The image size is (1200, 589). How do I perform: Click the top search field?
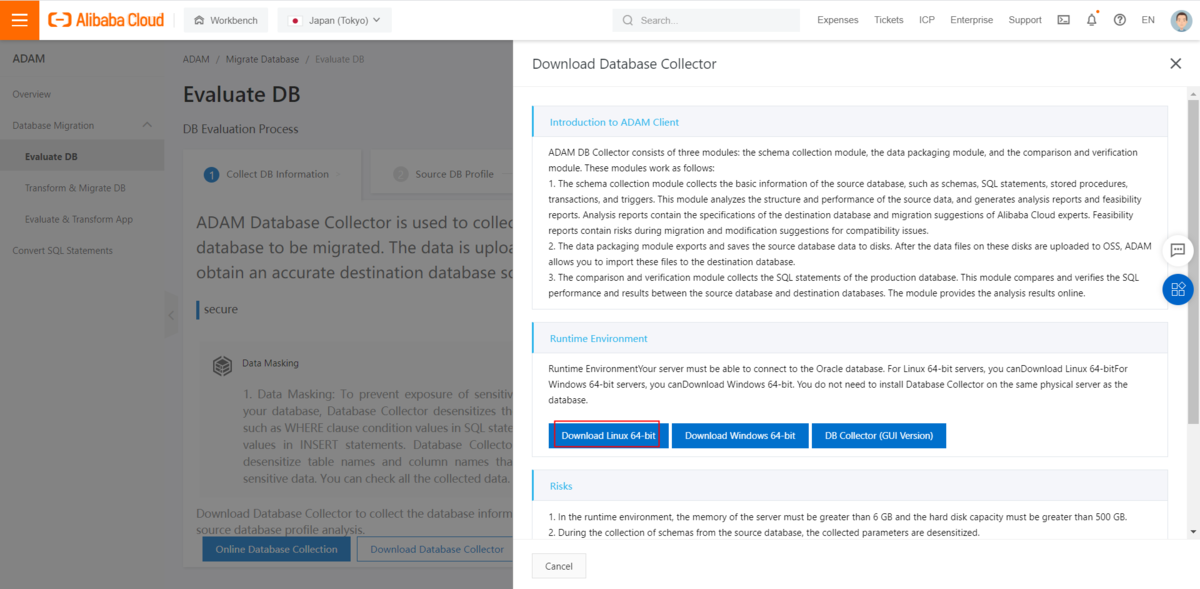tap(706, 20)
